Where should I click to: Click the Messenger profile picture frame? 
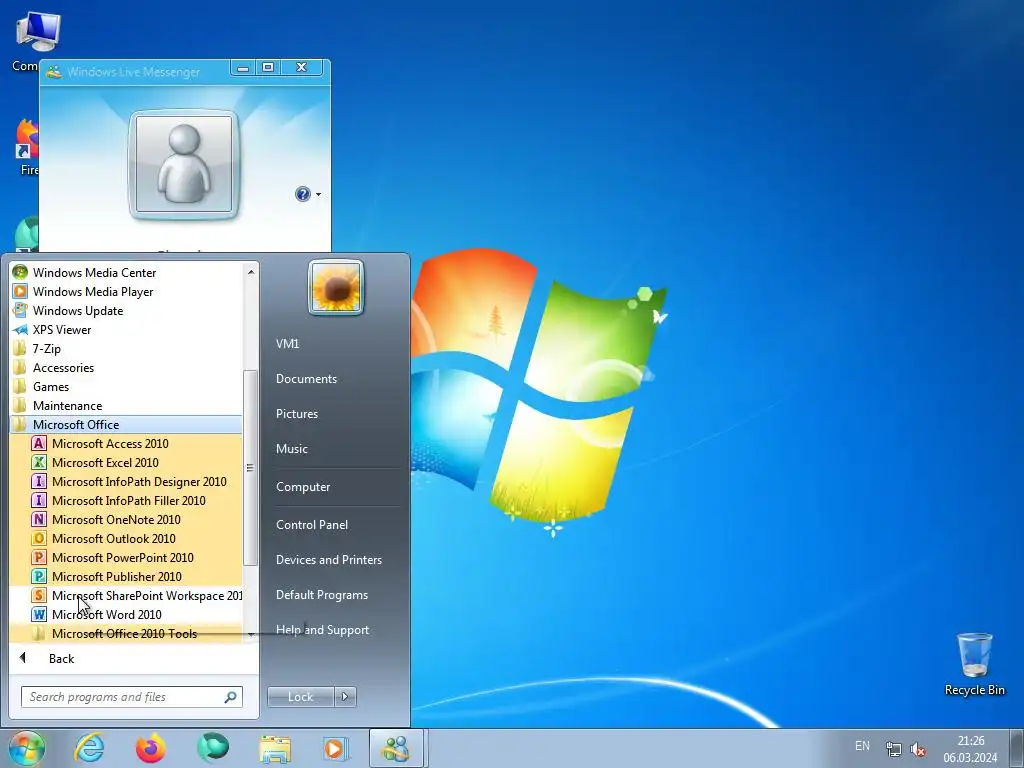[x=184, y=165]
